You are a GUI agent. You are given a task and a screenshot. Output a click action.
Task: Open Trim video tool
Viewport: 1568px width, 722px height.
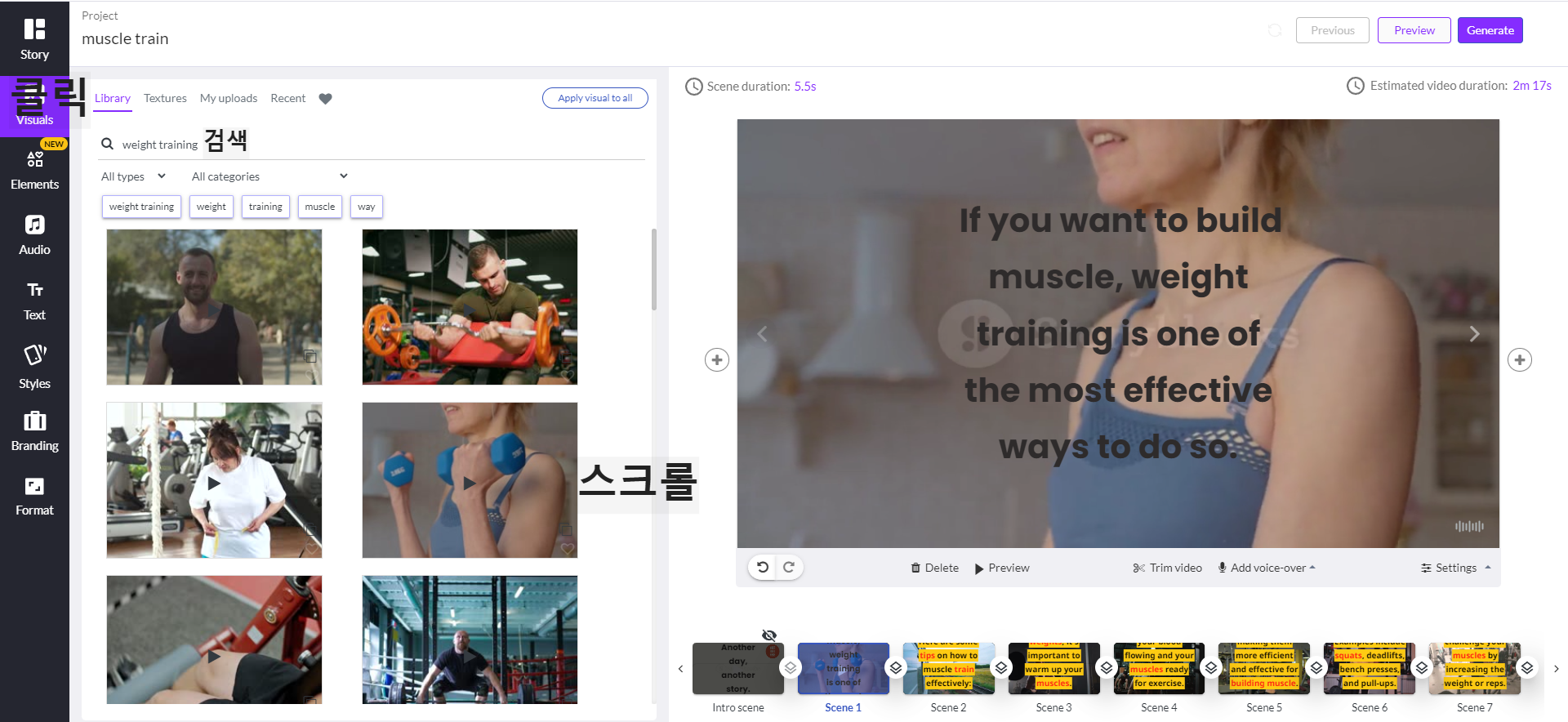(1167, 568)
